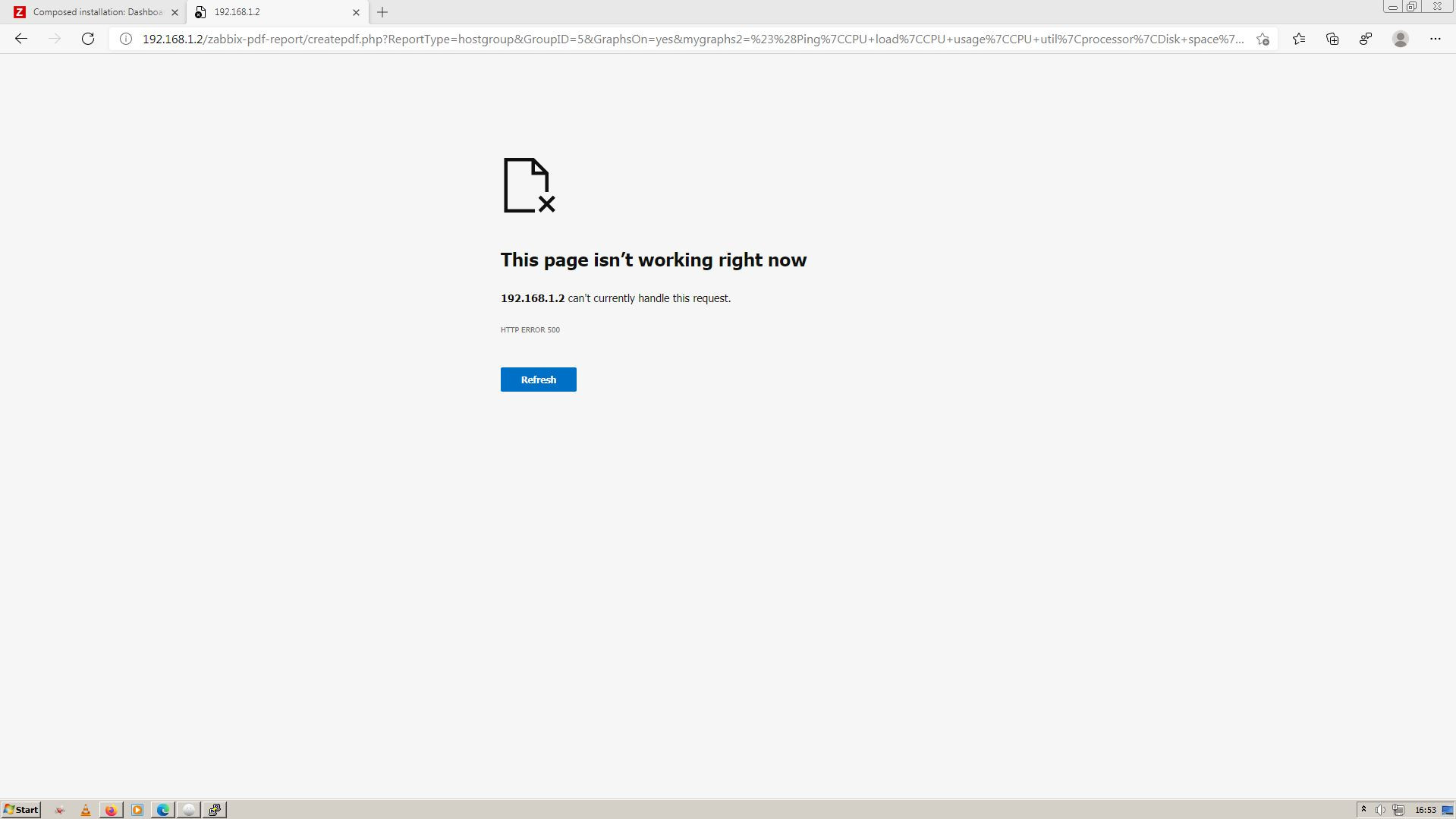Image resolution: width=1456 pixels, height=819 pixels.
Task: Click the blue Refresh button
Action: [538, 380]
